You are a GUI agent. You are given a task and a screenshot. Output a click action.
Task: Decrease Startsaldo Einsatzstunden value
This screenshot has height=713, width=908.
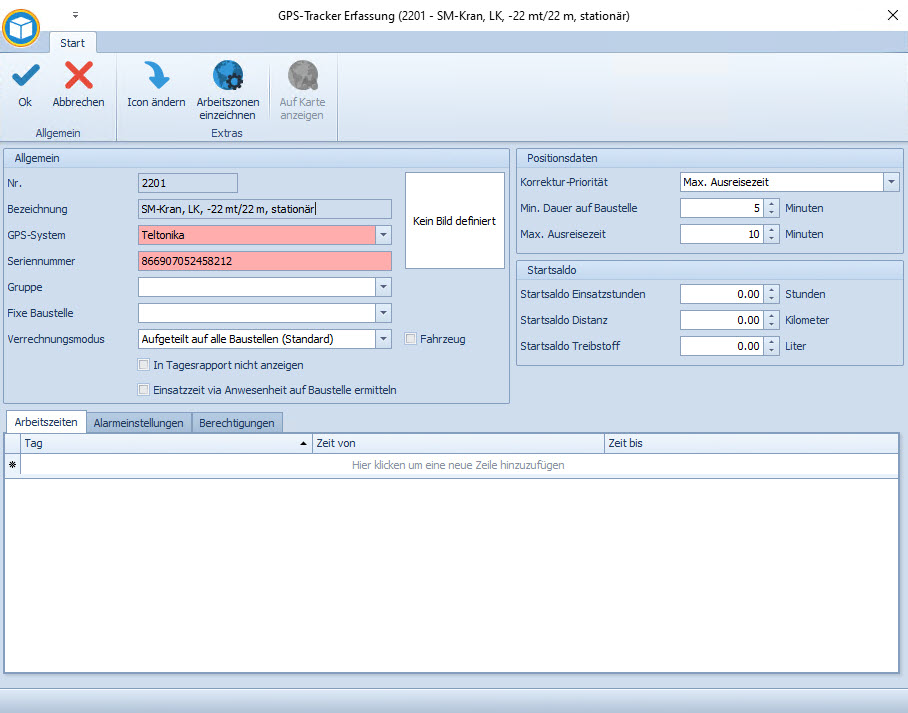pos(771,299)
